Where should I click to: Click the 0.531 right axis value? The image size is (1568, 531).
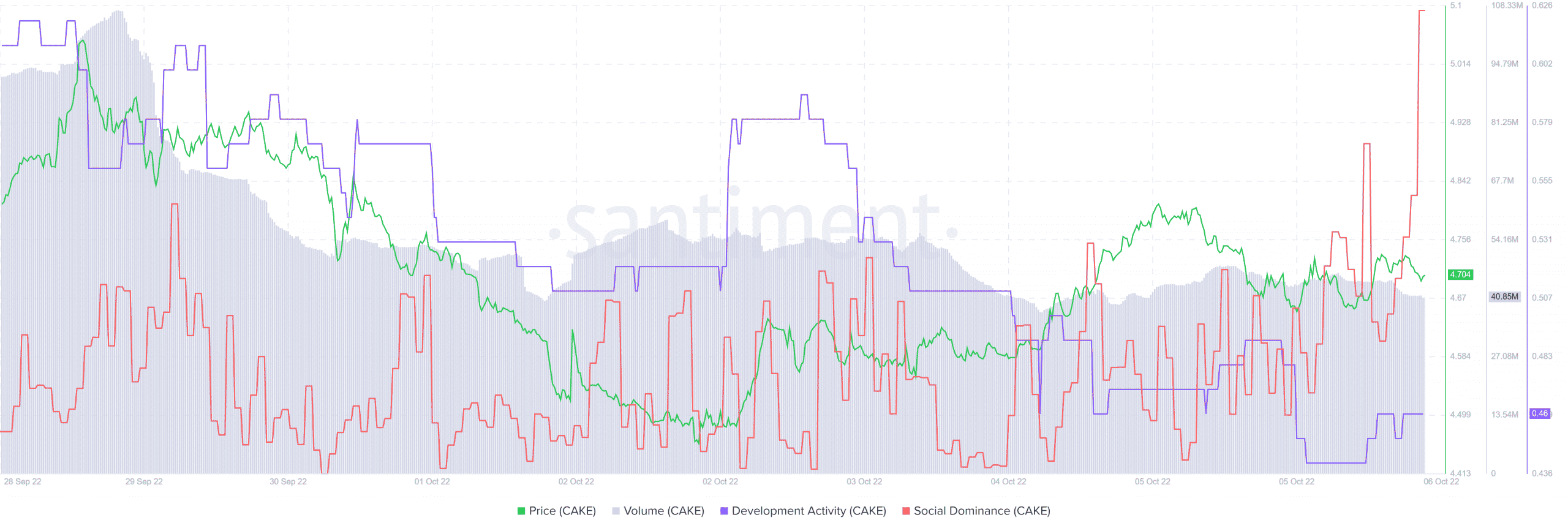[1542, 239]
